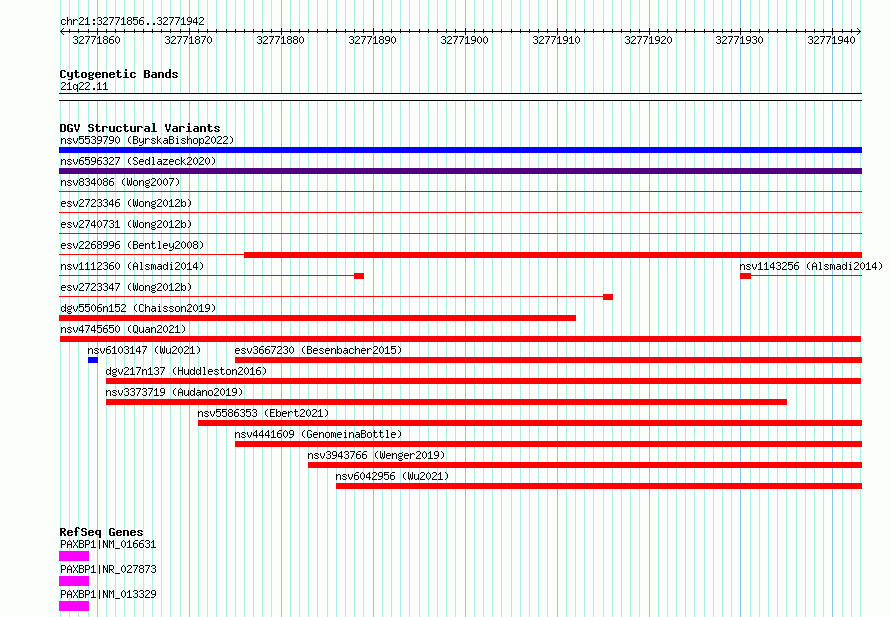Select the red esv3667230 variant bar

point(548,360)
